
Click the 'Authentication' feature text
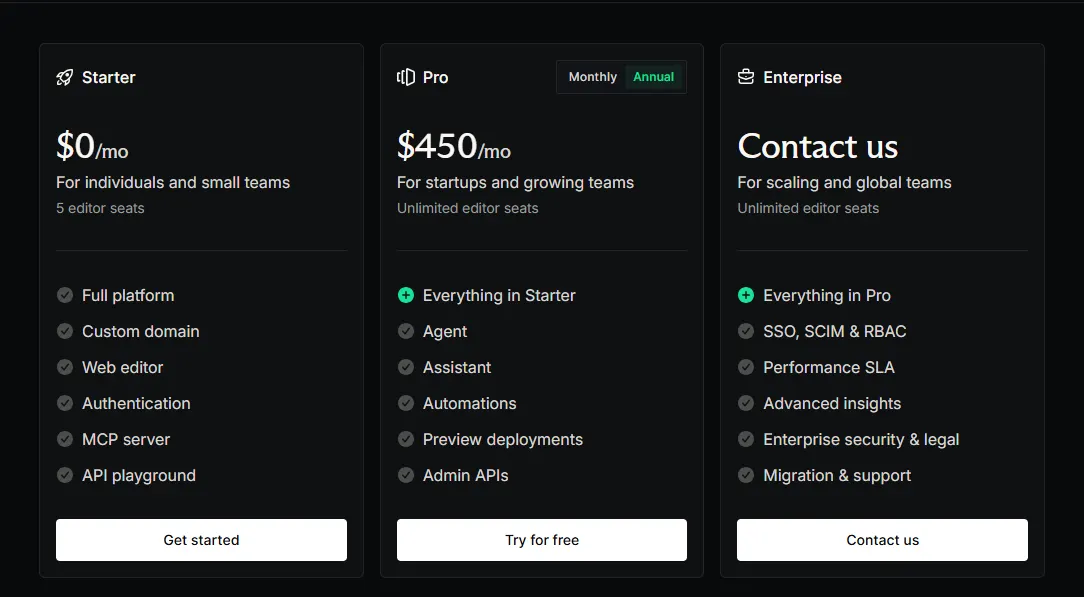click(x=136, y=404)
